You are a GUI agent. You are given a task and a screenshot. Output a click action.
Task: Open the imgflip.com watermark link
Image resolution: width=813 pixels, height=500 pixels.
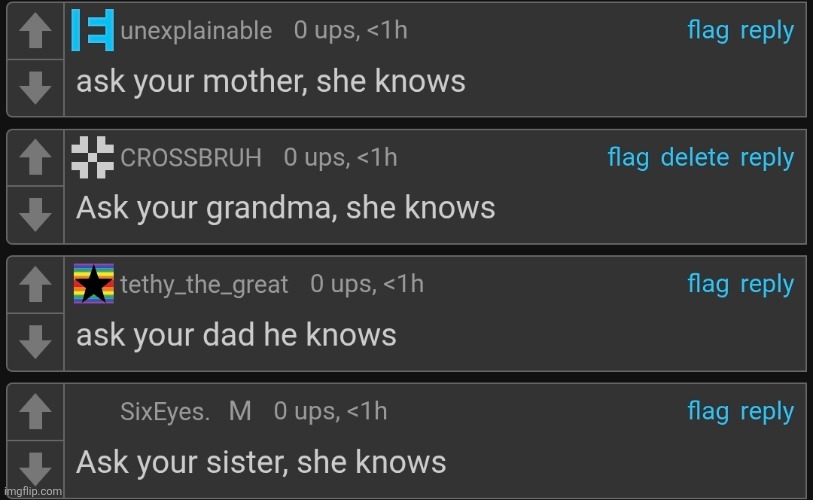[x=33, y=491]
